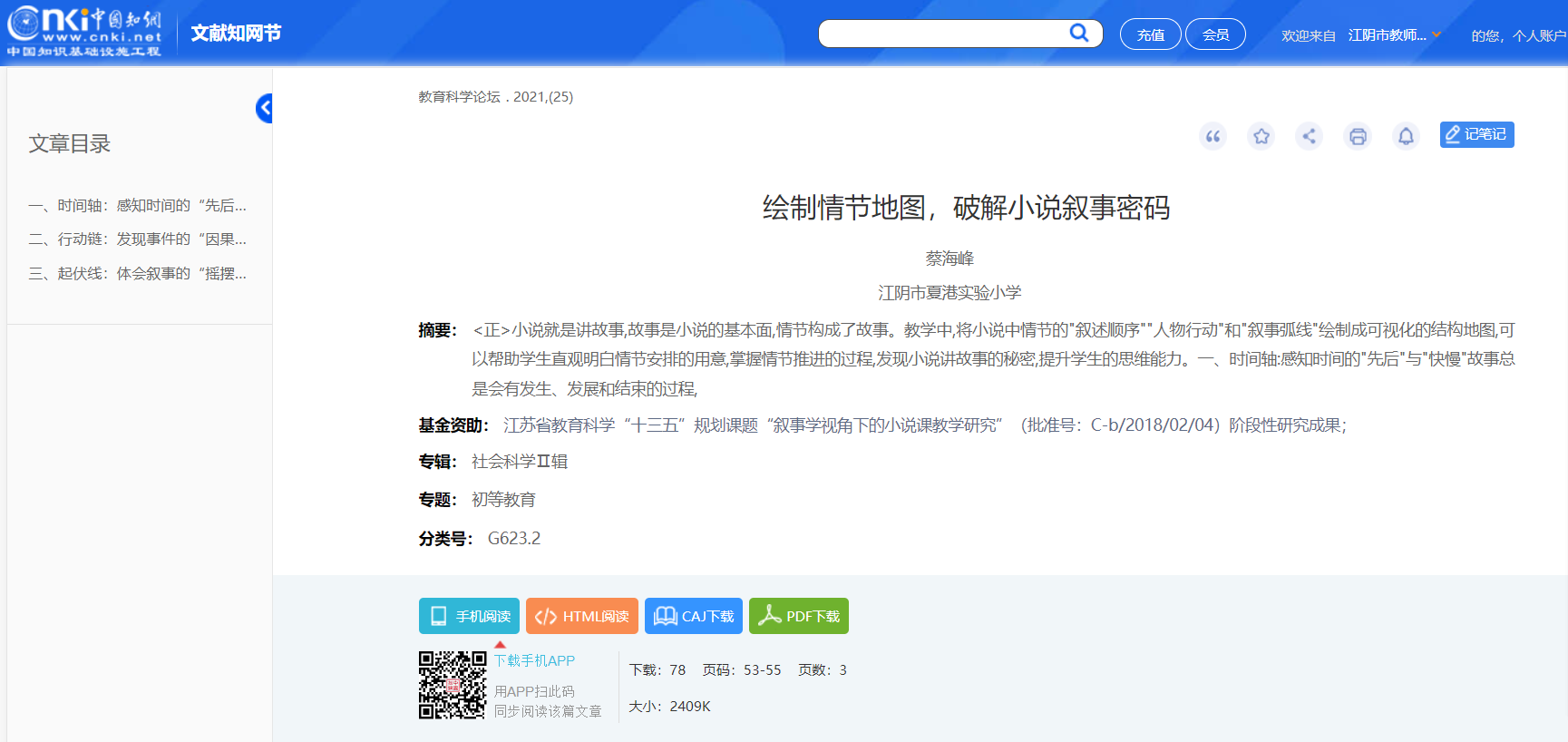Favorite the article with star icon
Viewport: 1568px width, 742px height.
pos(1261,136)
